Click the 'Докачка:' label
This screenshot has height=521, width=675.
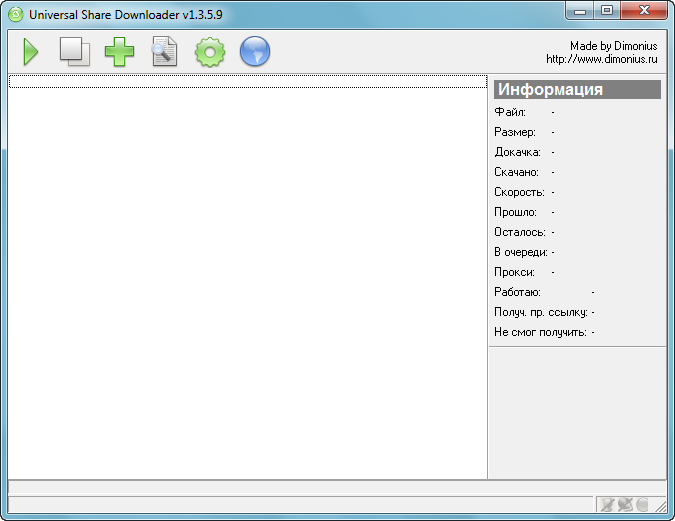pos(517,152)
